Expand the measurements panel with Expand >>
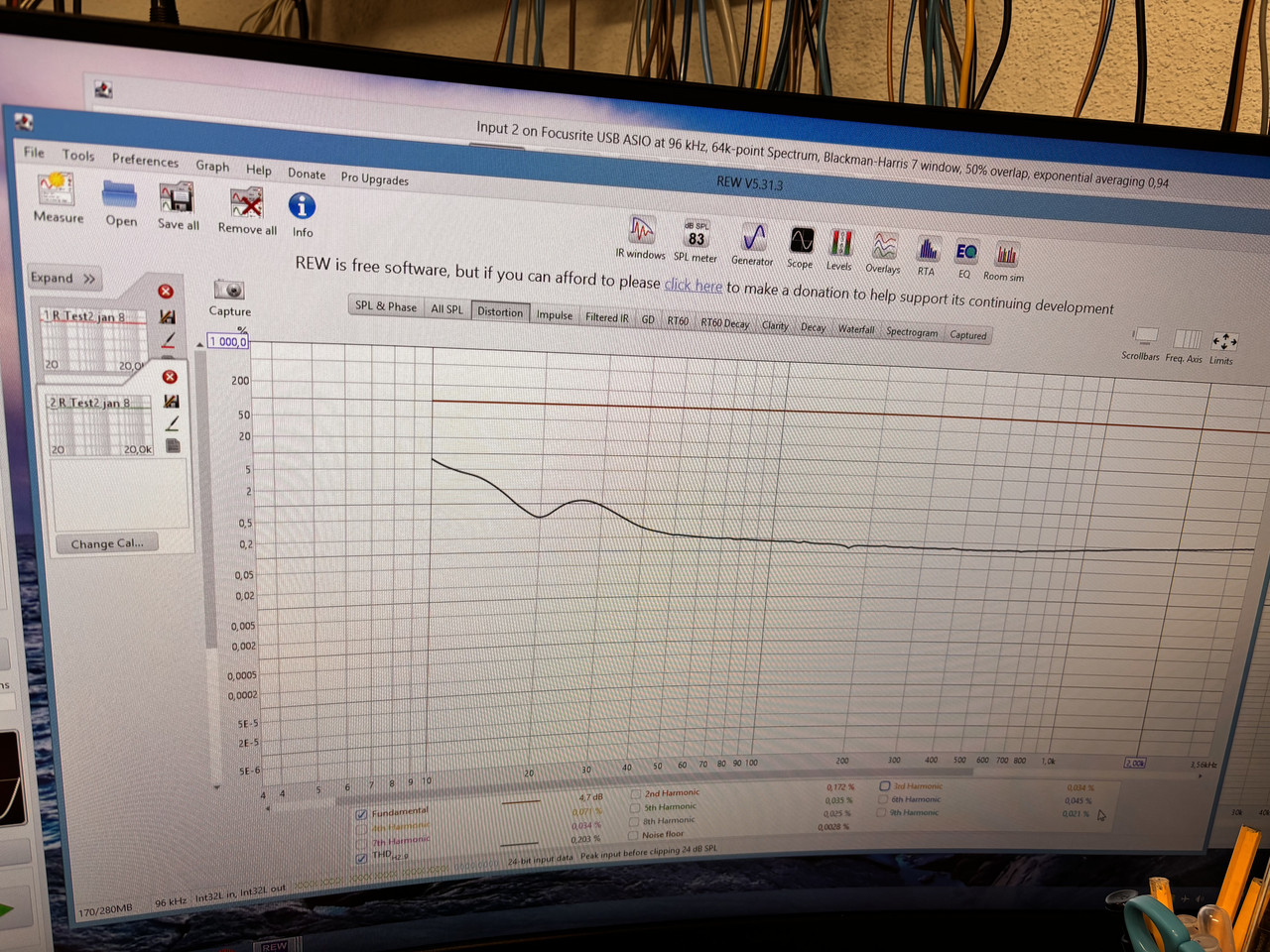Viewport: 1270px width, 952px height. click(63, 278)
